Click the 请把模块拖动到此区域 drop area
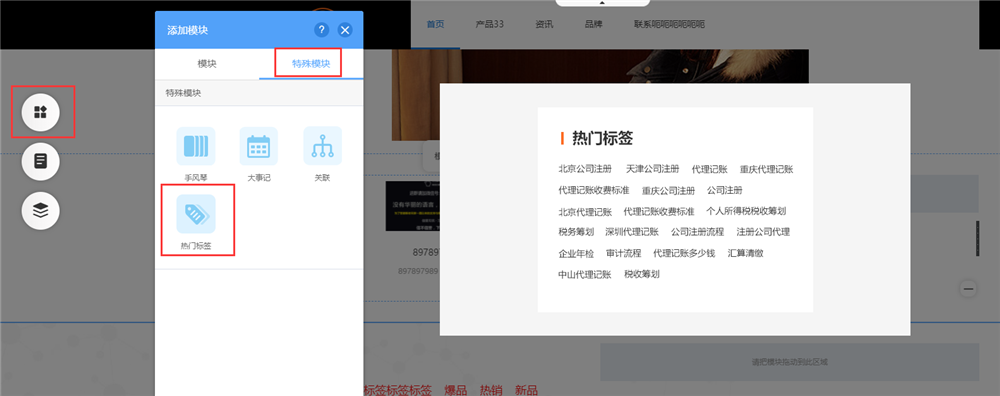Viewport: 1000px width, 396px height. (790, 362)
